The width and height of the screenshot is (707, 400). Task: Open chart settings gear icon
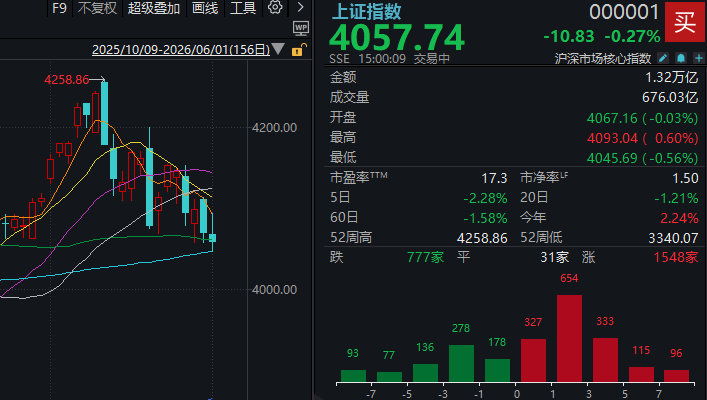(275, 7)
